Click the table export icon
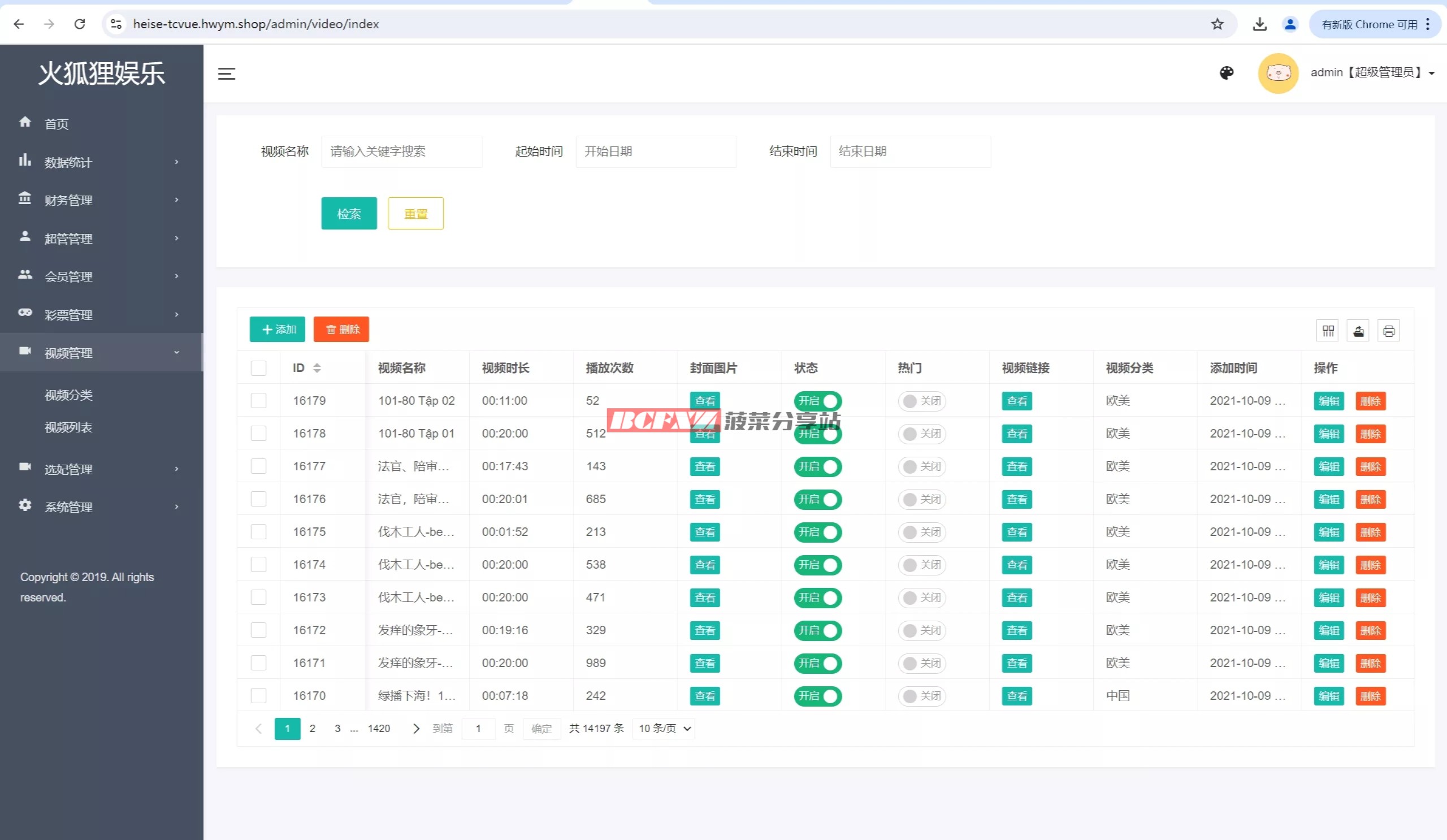Image resolution: width=1447 pixels, height=840 pixels. pyautogui.click(x=1358, y=331)
